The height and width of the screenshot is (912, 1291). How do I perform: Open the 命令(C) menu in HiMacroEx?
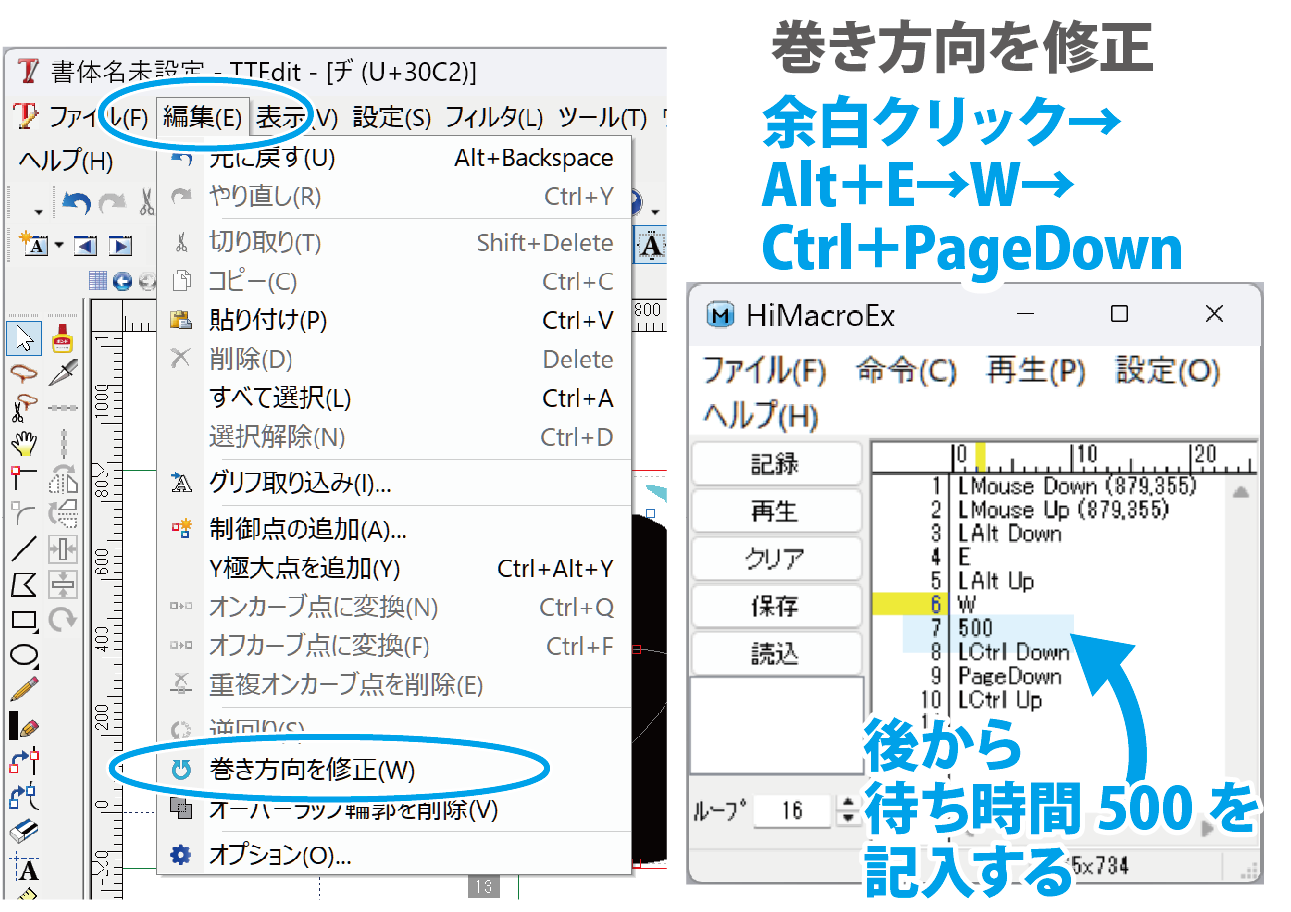(x=906, y=371)
